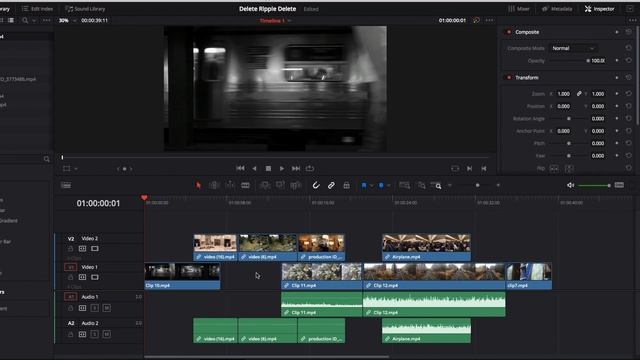Play the timeline in reverse
Viewport: 640px width, 360px height.
coord(254,168)
